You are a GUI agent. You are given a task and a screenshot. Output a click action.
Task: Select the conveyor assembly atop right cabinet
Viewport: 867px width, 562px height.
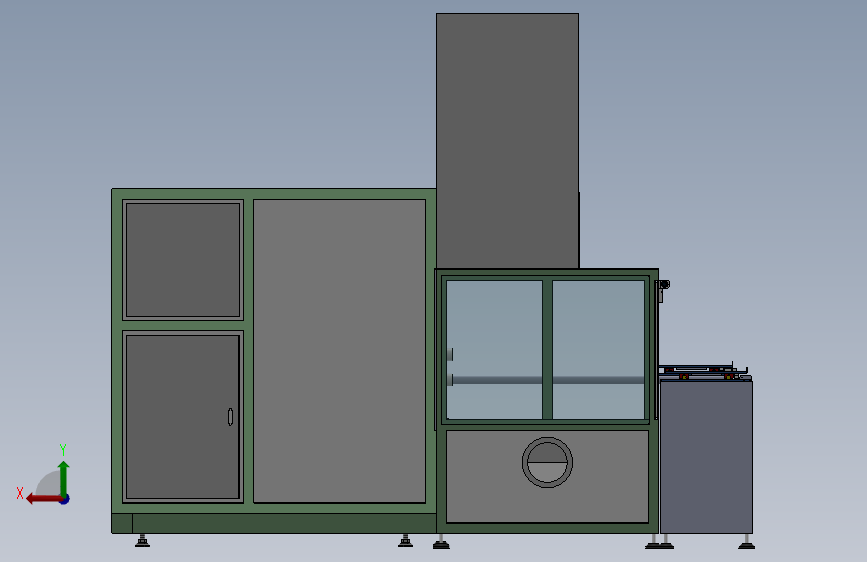tap(703, 372)
